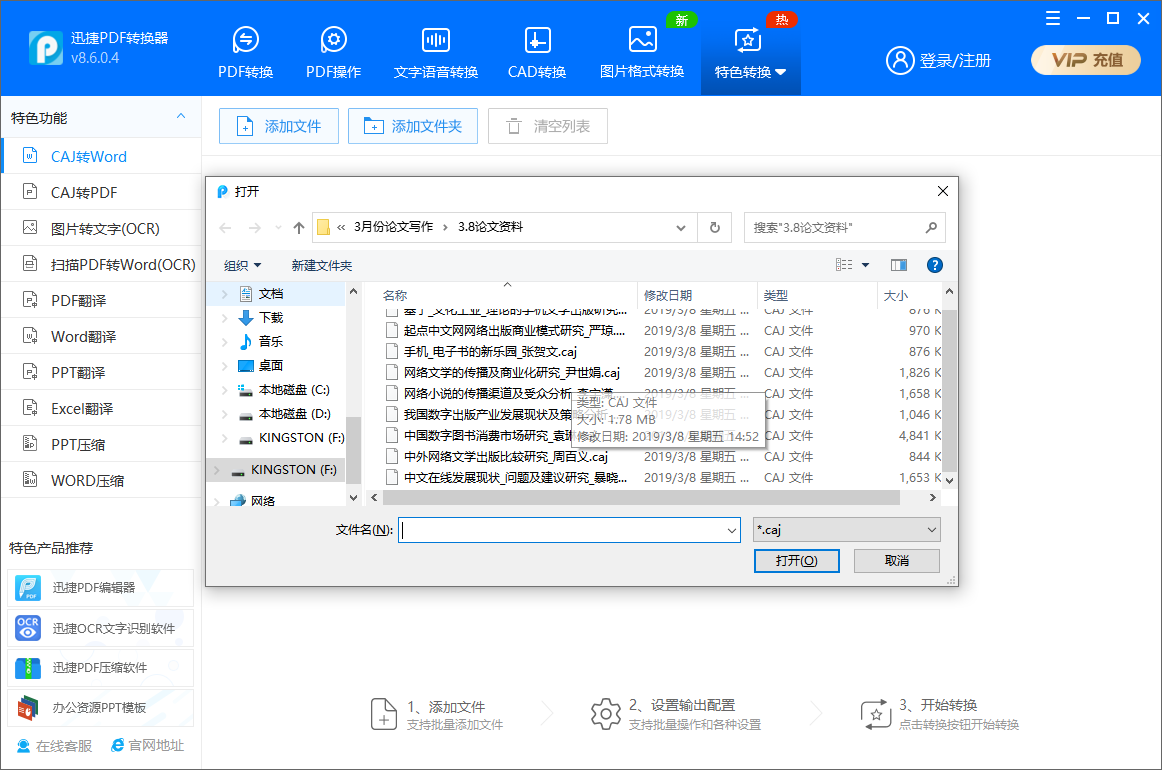Open WORD压缩 feature
This screenshot has height=770, width=1162.
pyautogui.click(x=102, y=480)
